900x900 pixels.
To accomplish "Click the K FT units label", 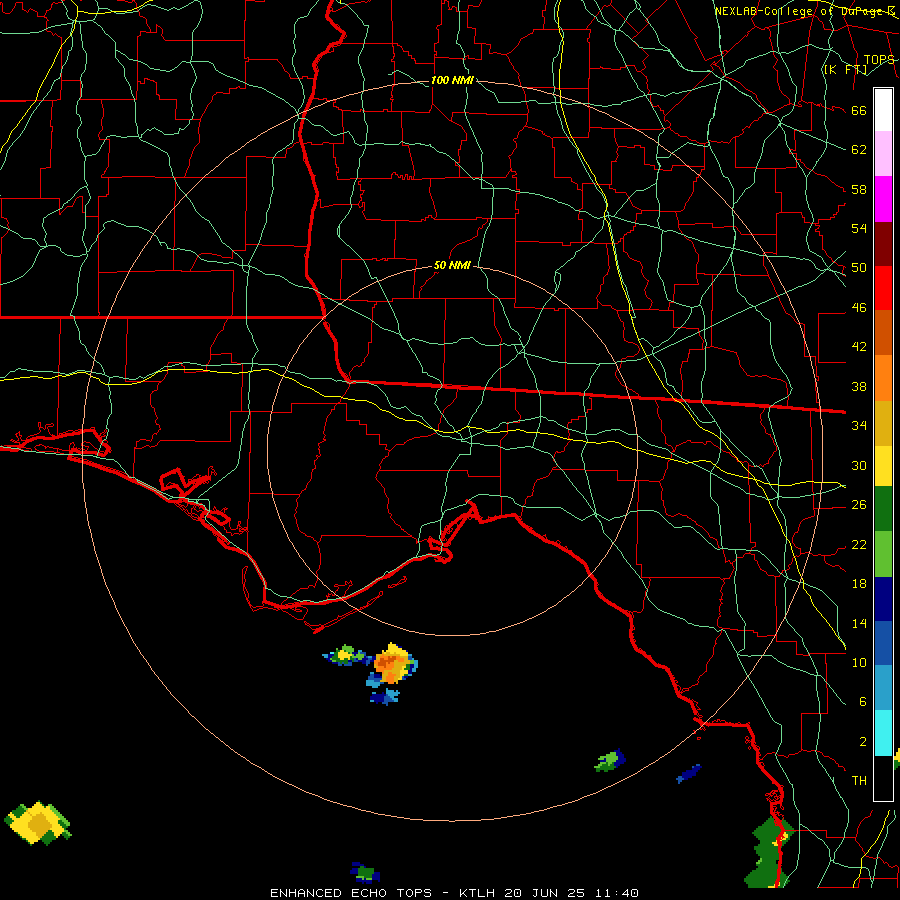I will point(845,69).
